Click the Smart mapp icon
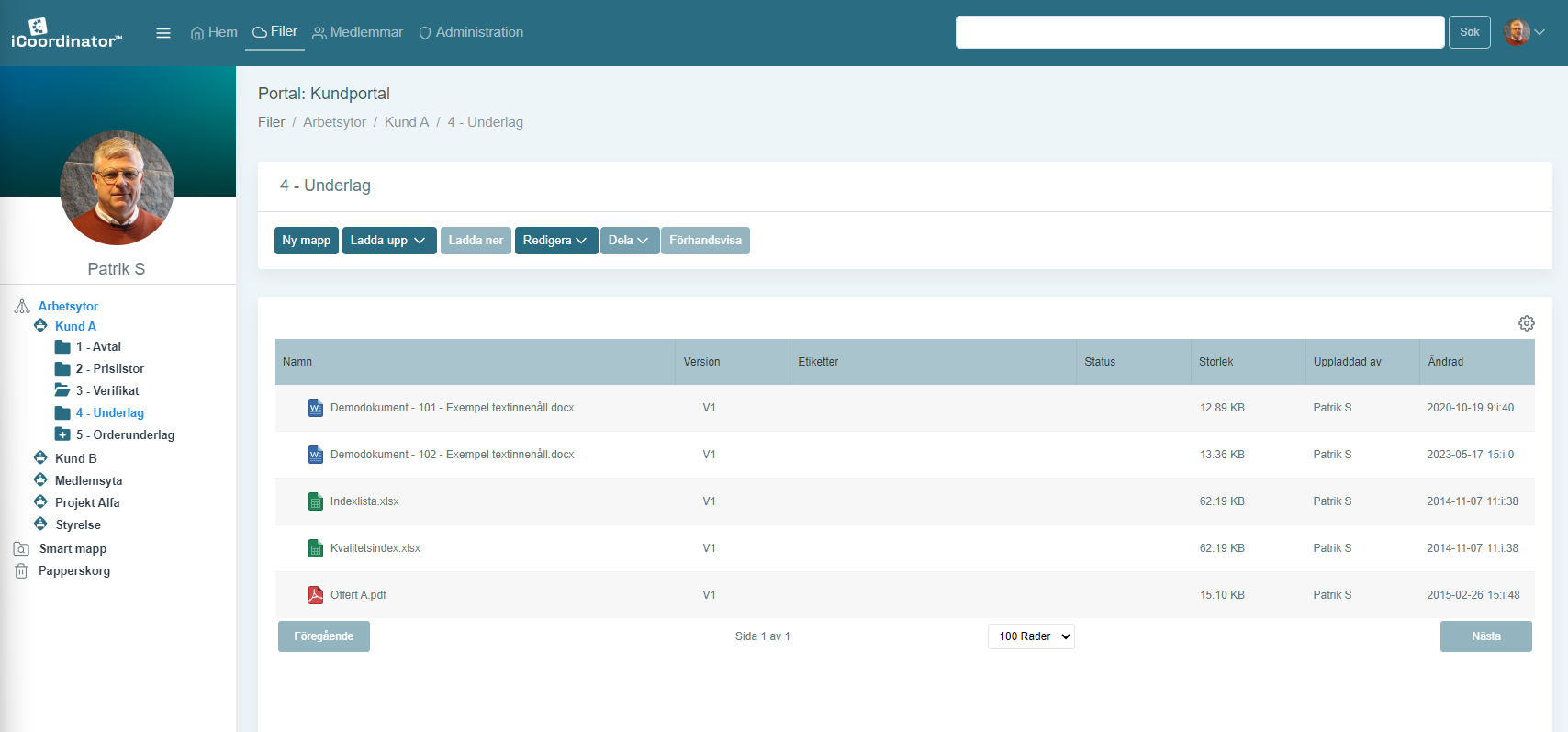 click(21, 548)
